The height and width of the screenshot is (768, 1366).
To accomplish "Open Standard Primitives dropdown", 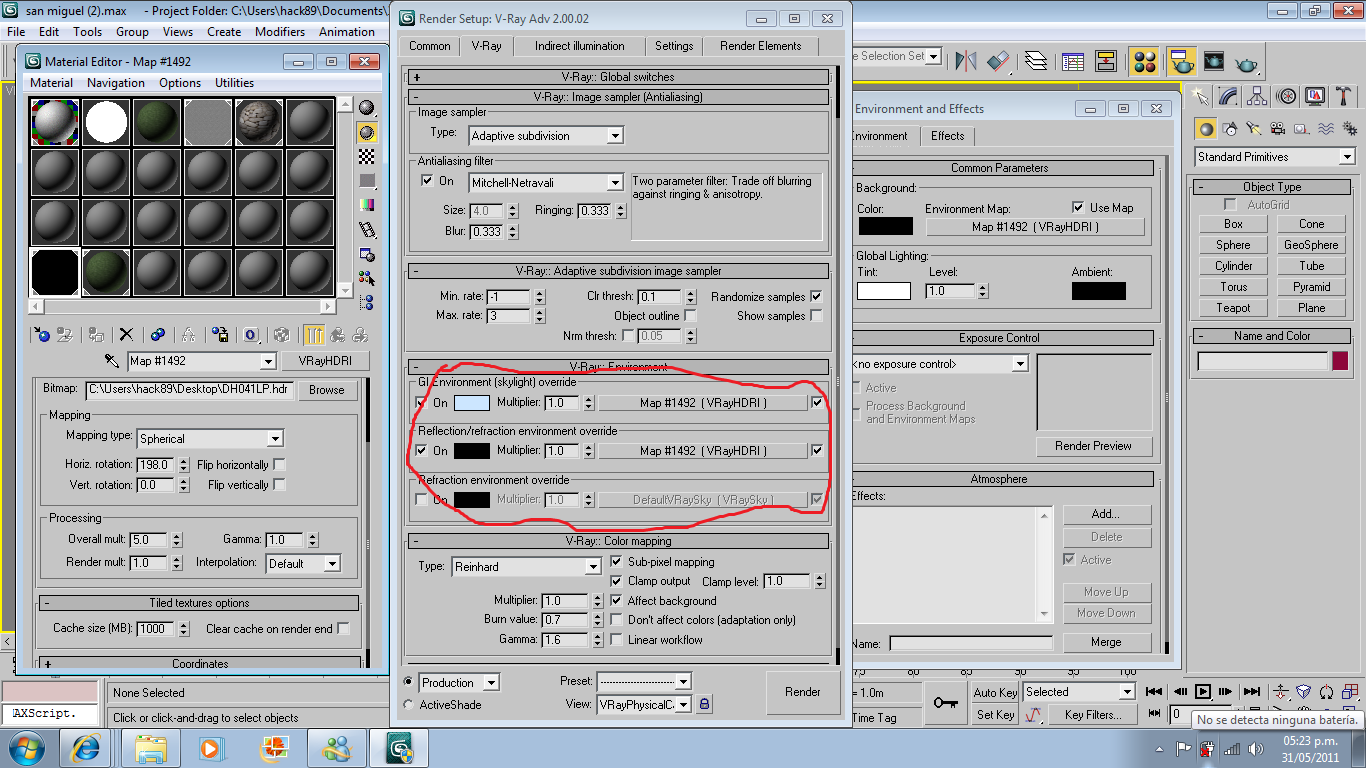I will 1275,157.
